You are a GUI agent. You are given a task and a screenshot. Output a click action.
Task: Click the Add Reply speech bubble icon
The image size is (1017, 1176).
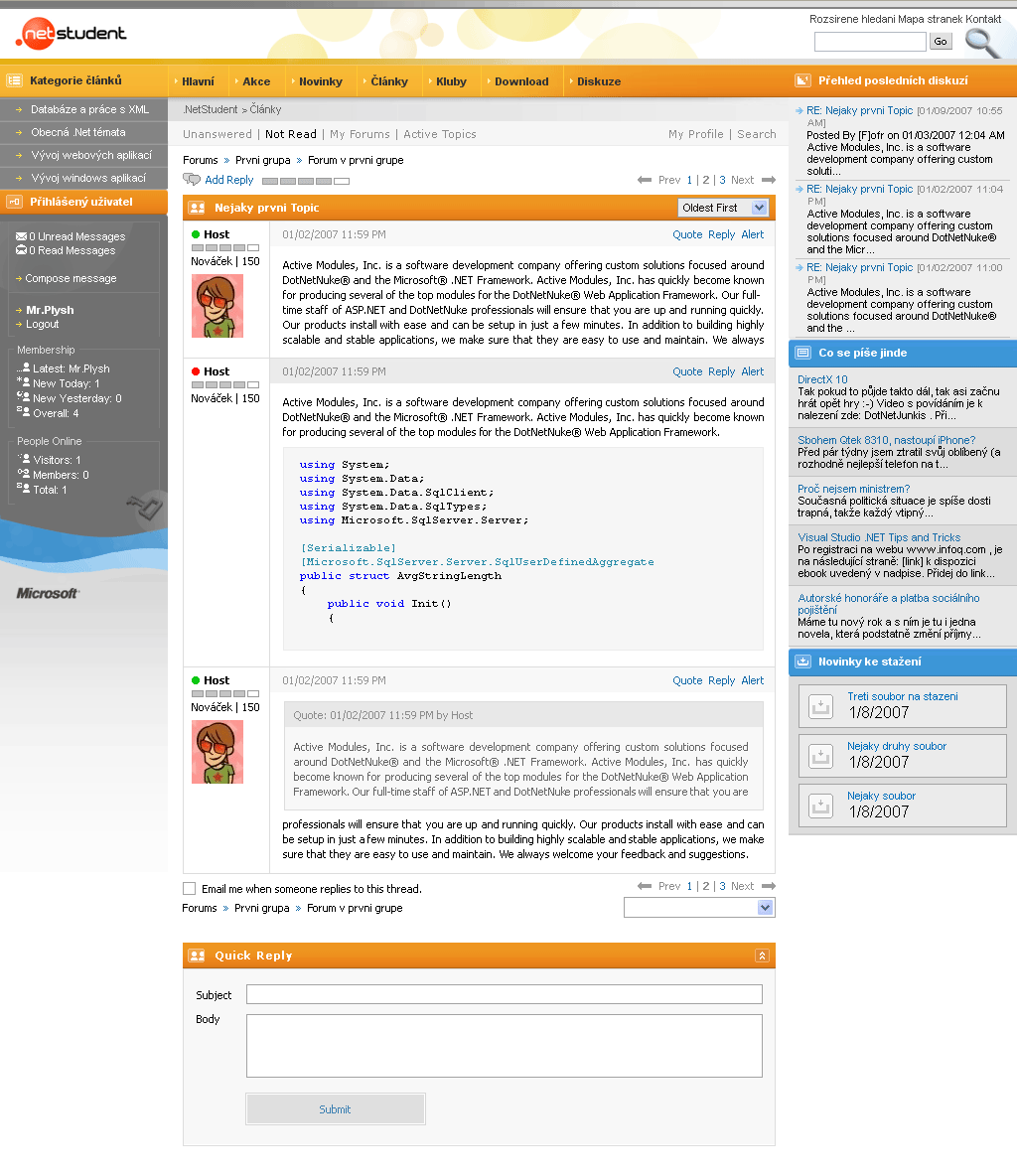point(192,180)
